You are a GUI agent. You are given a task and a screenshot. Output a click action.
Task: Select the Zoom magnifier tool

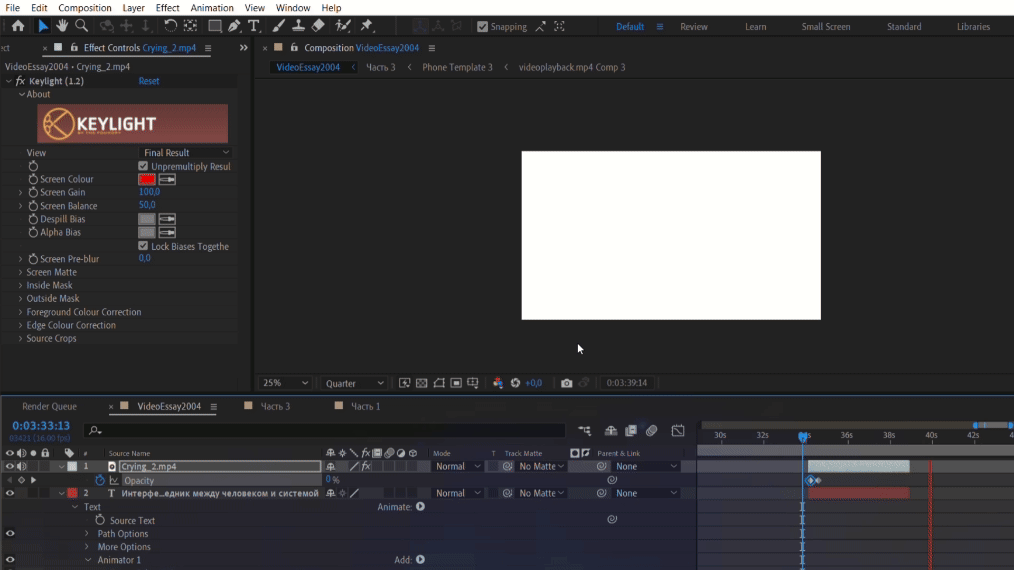coord(81,26)
